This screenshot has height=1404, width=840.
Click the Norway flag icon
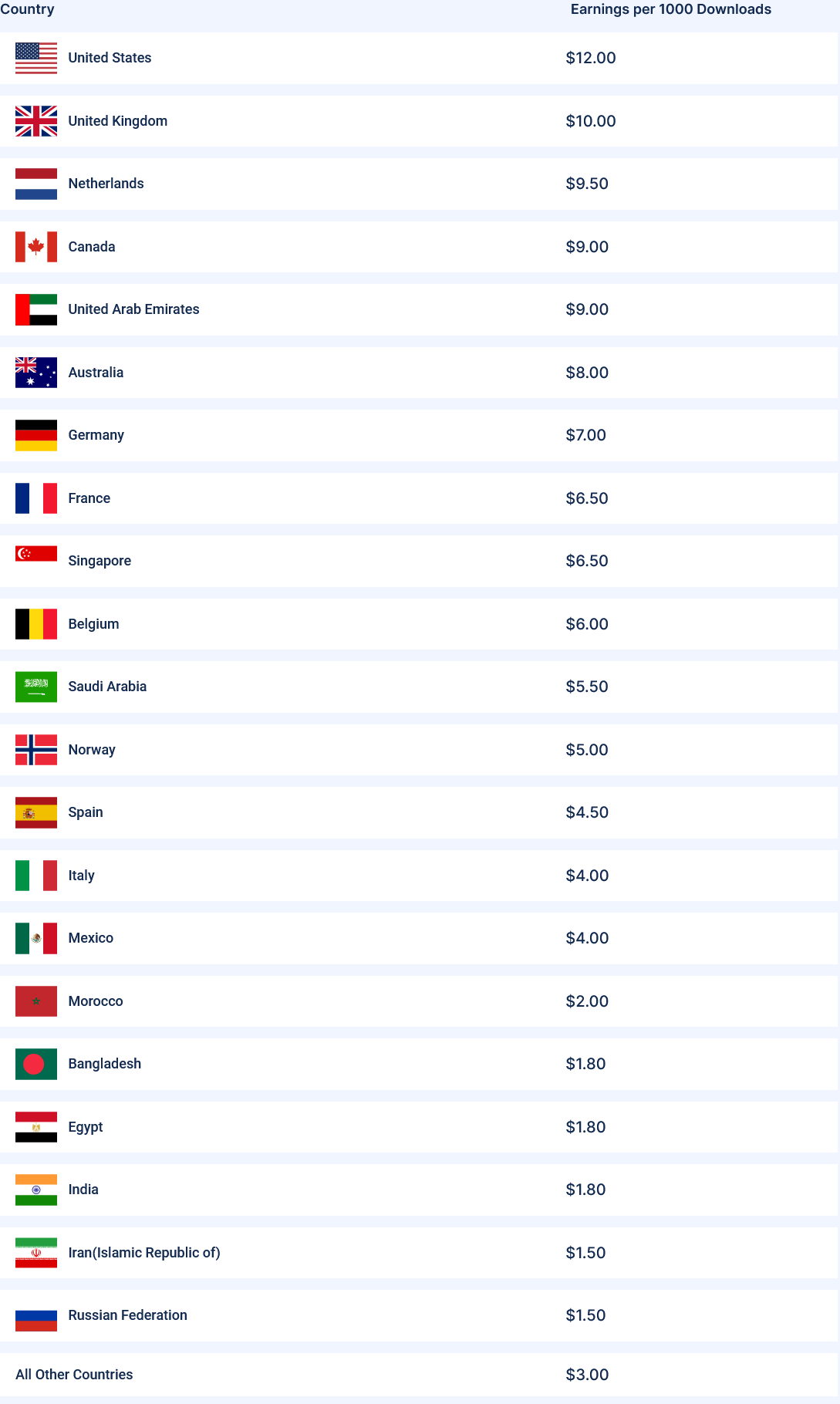[36, 750]
